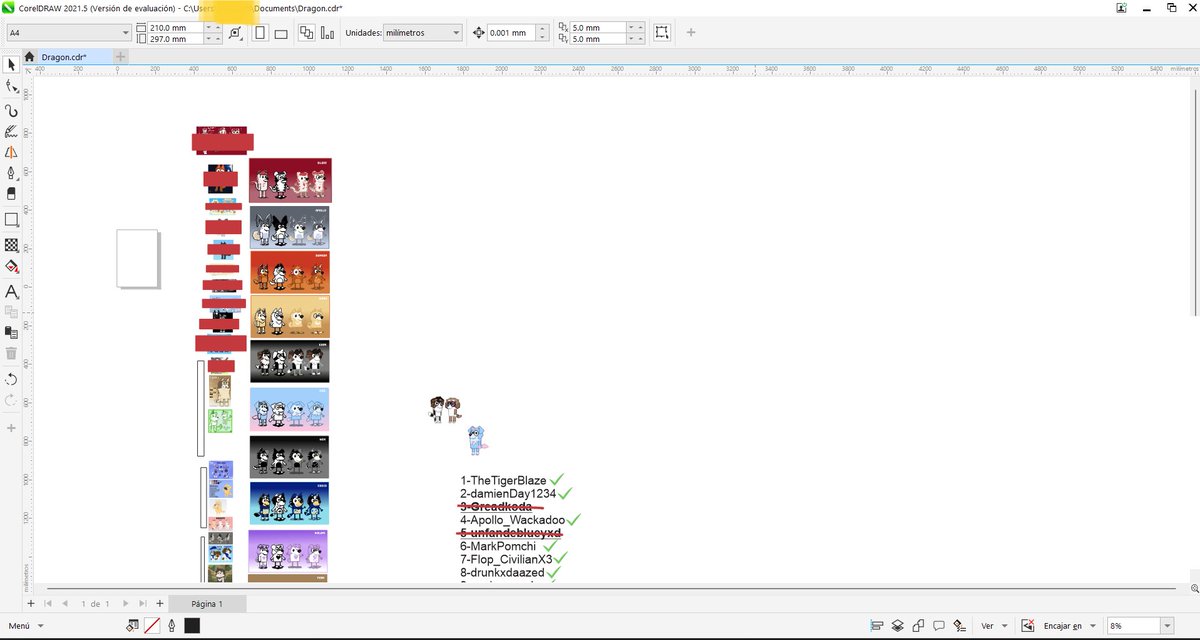Go to the last page arrow
The height and width of the screenshot is (640, 1200).
click(142, 603)
